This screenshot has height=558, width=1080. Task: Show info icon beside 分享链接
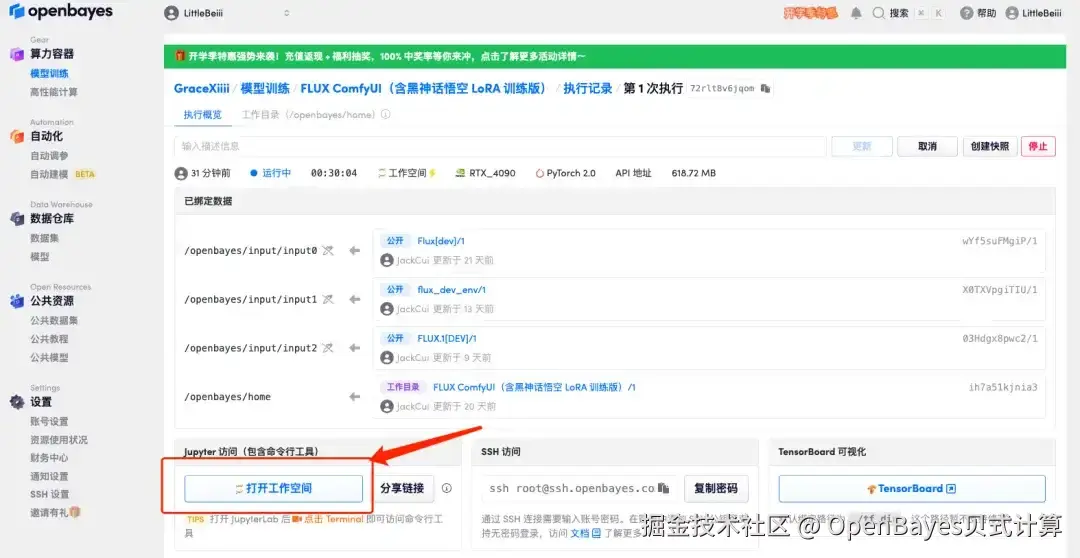tap(446, 488)
